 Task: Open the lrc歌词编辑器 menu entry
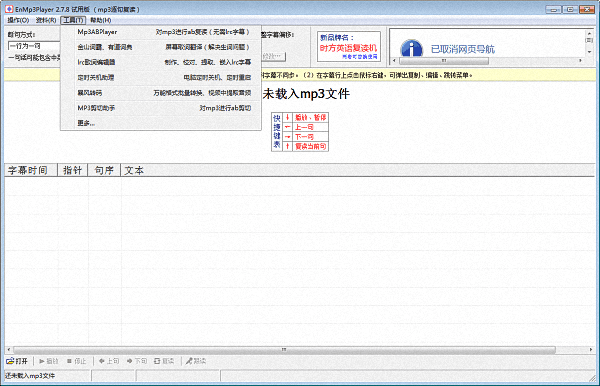pos(161,62)
